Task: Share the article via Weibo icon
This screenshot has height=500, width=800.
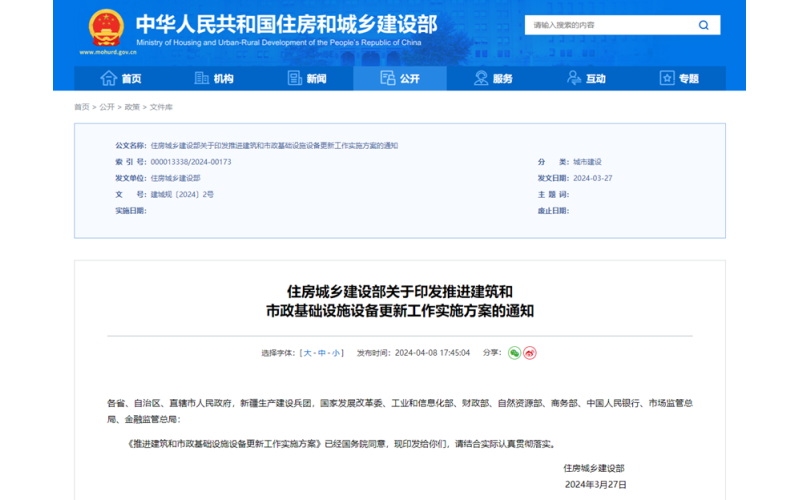Action: click(x=530, y=353)
